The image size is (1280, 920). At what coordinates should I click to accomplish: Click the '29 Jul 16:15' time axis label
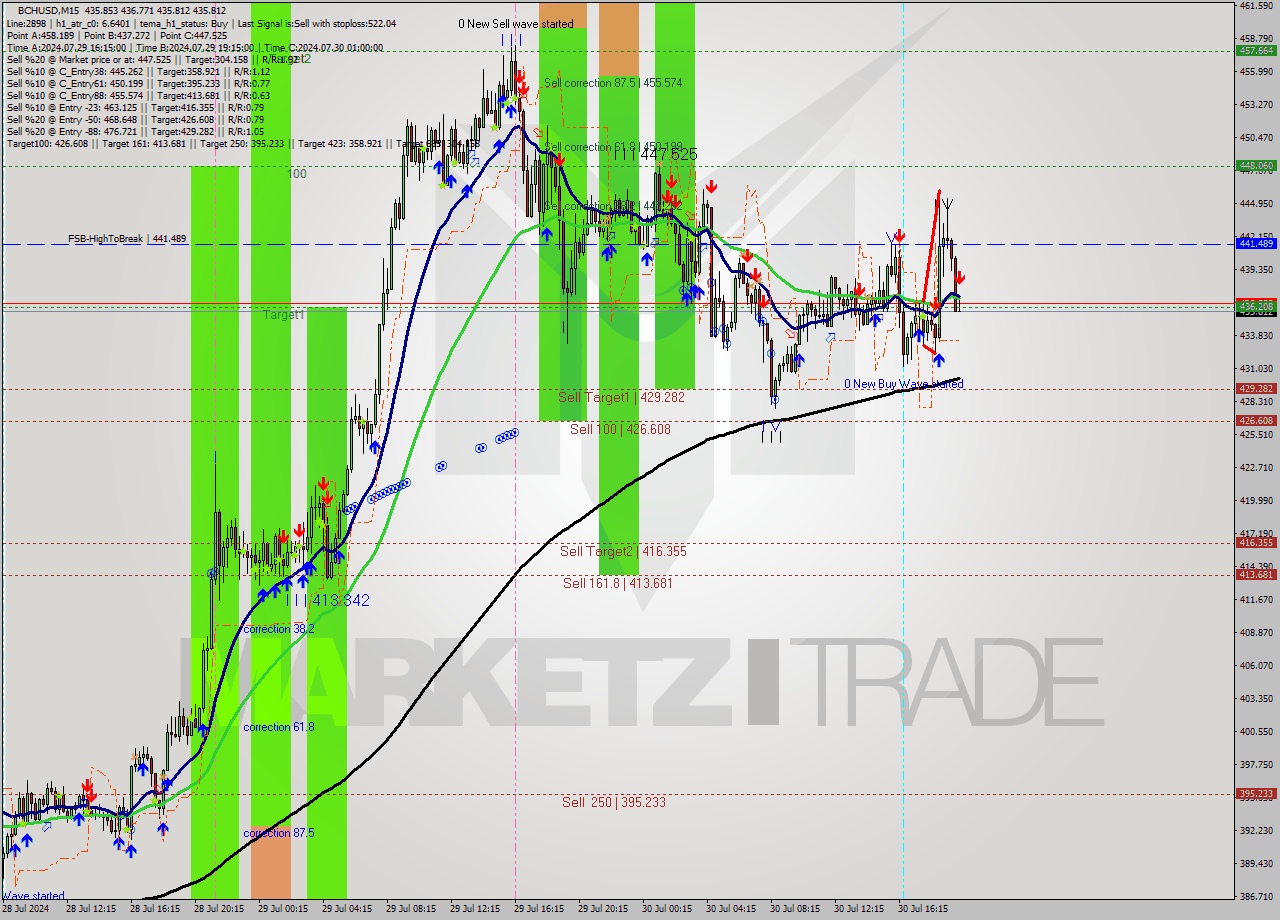541,909
